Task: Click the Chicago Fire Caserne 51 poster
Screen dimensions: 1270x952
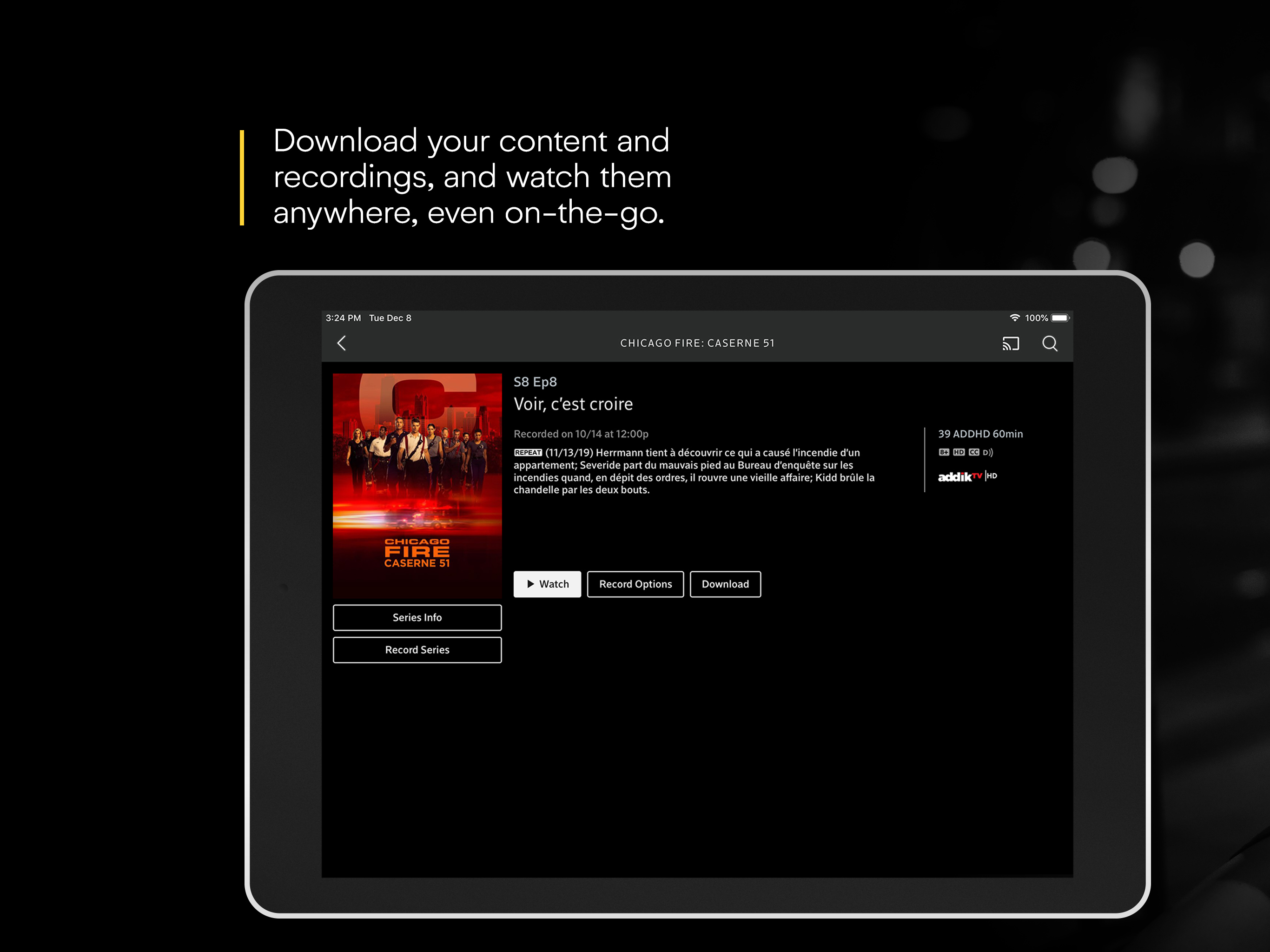Action: 417,486
